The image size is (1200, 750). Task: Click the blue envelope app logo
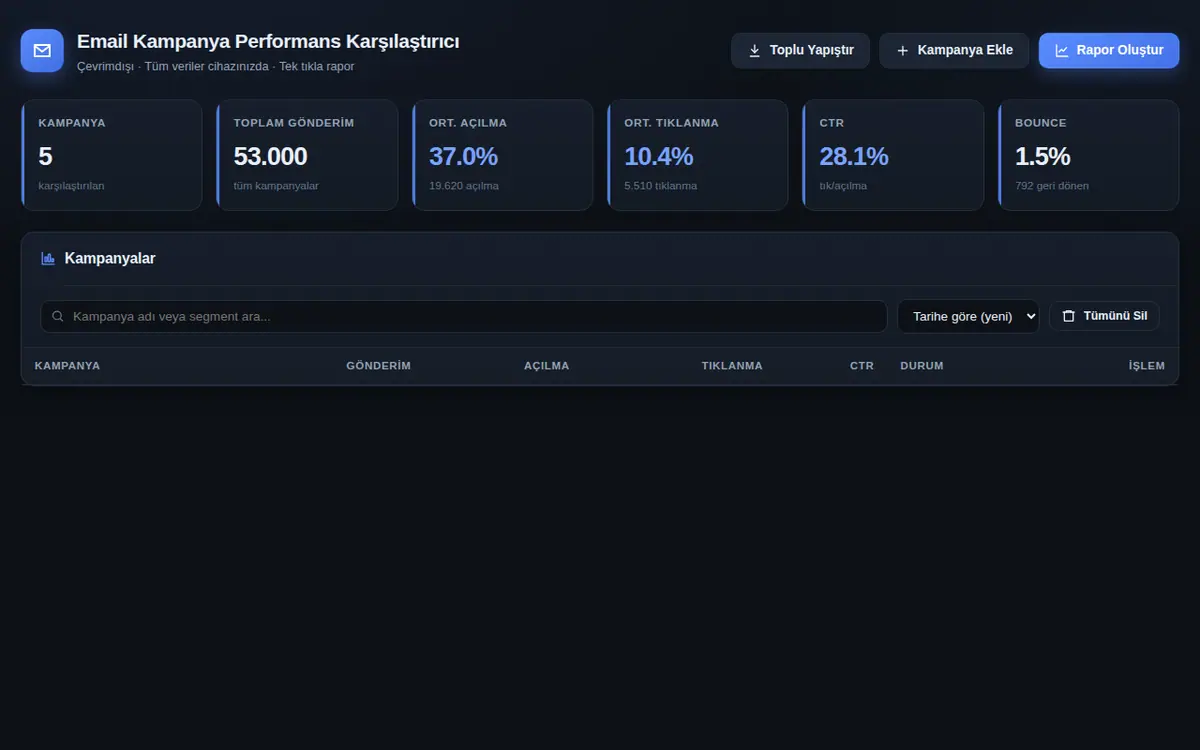[x=42, y=51]
